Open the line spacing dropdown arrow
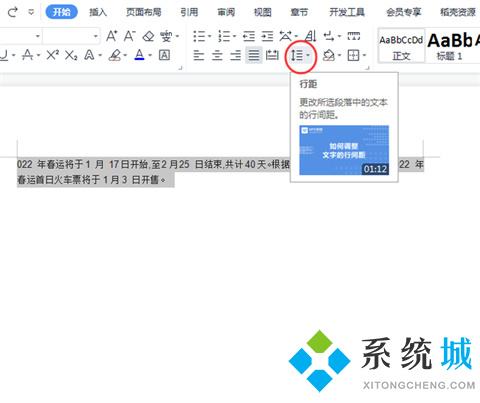Image resolution: width=480 pixels, height=403 pixels. click(308, 55)
